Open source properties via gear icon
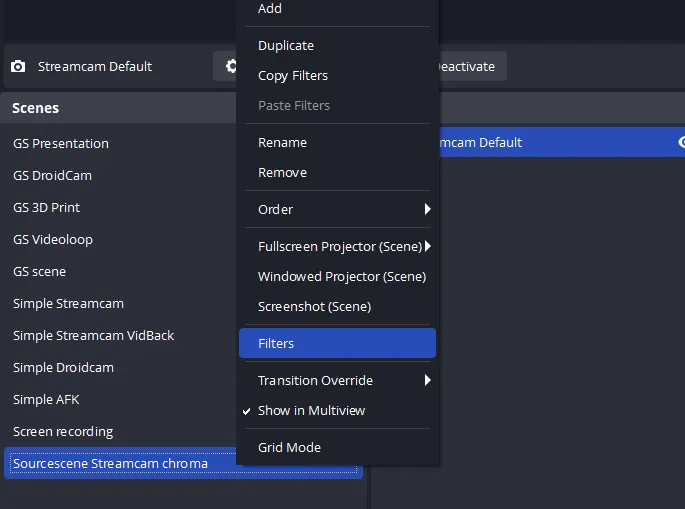685x509 pixels. coord(228,67)
